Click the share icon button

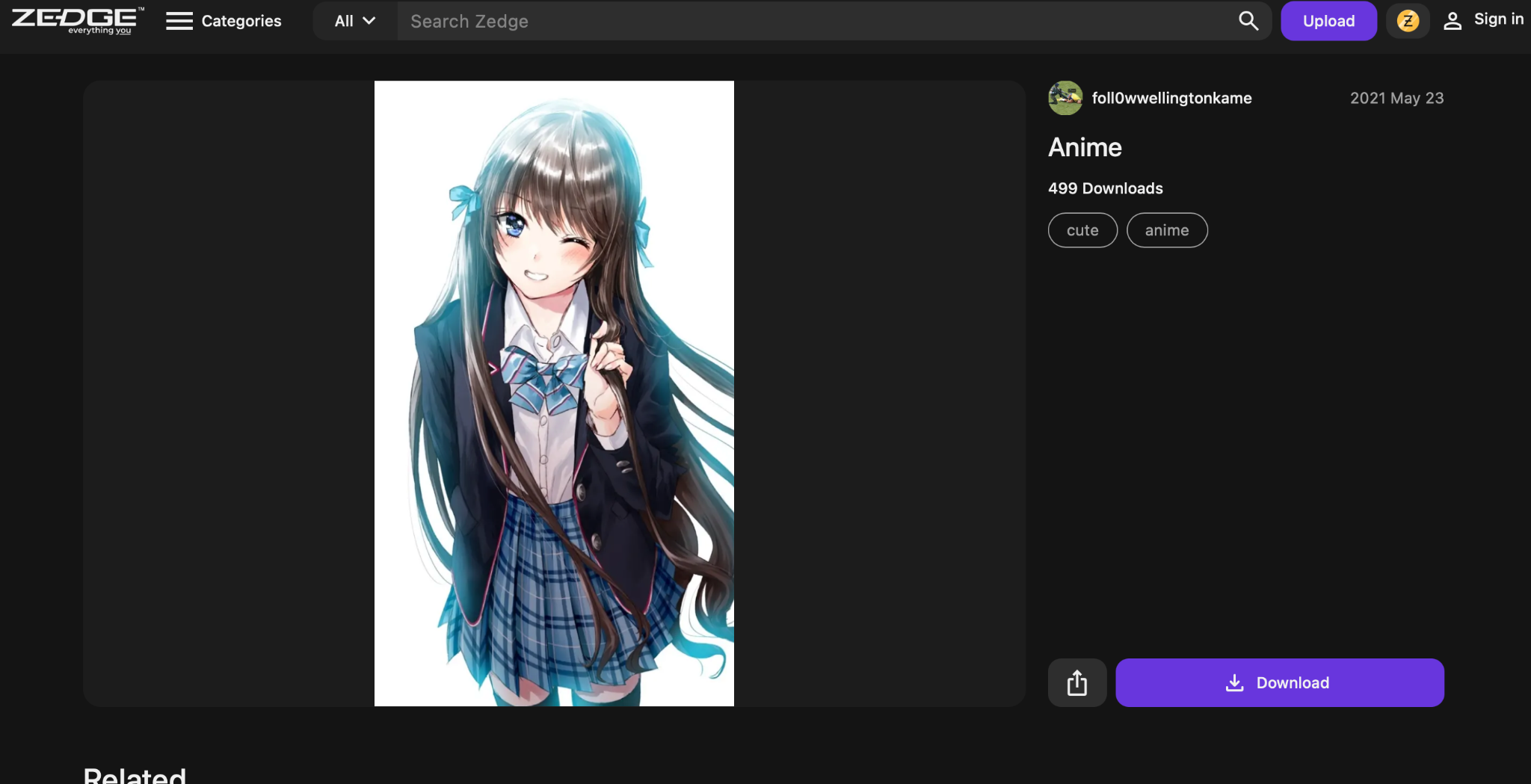[1077, 682]
